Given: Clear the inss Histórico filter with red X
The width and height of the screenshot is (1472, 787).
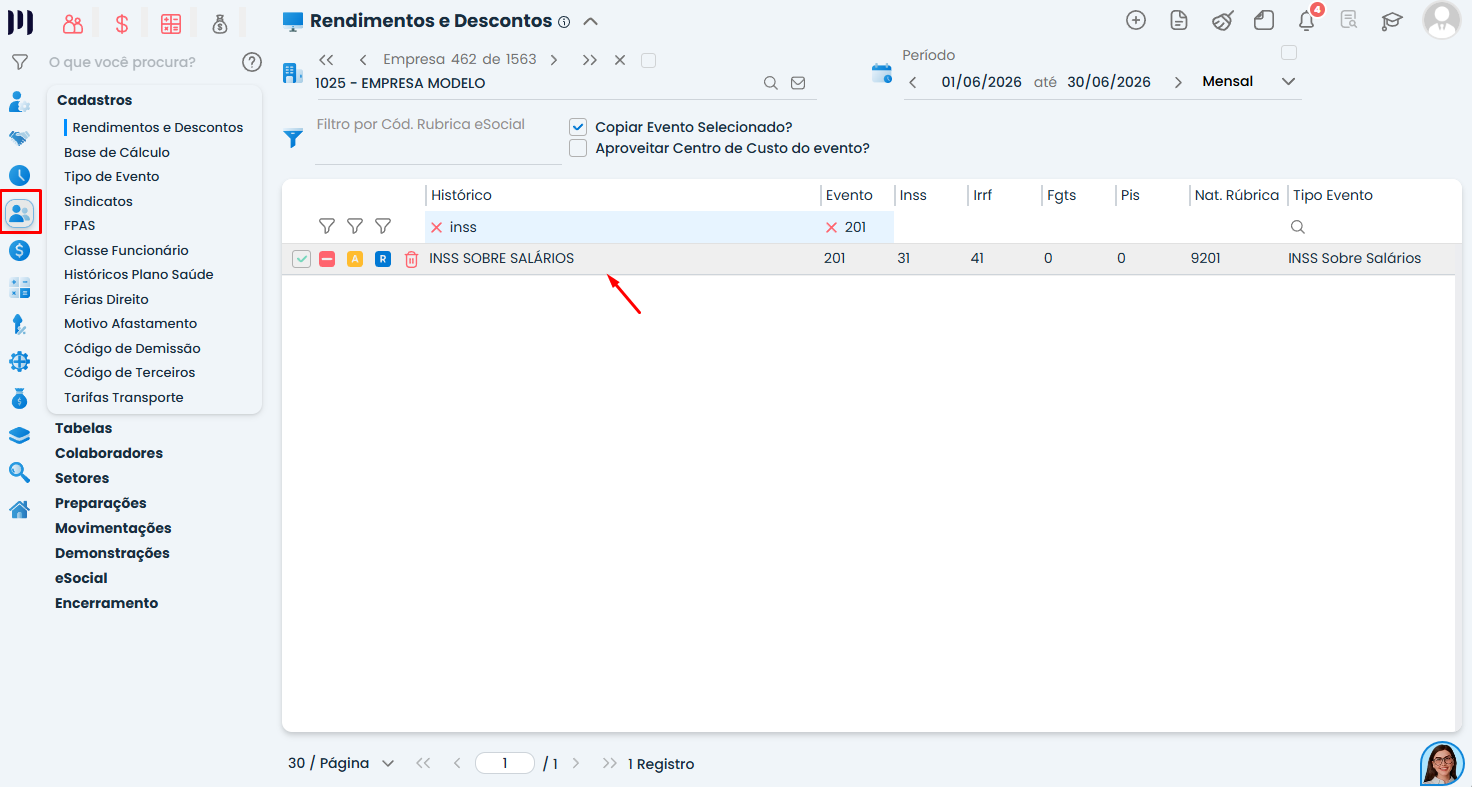Looking at the screenshot, I should click(436, 227).
